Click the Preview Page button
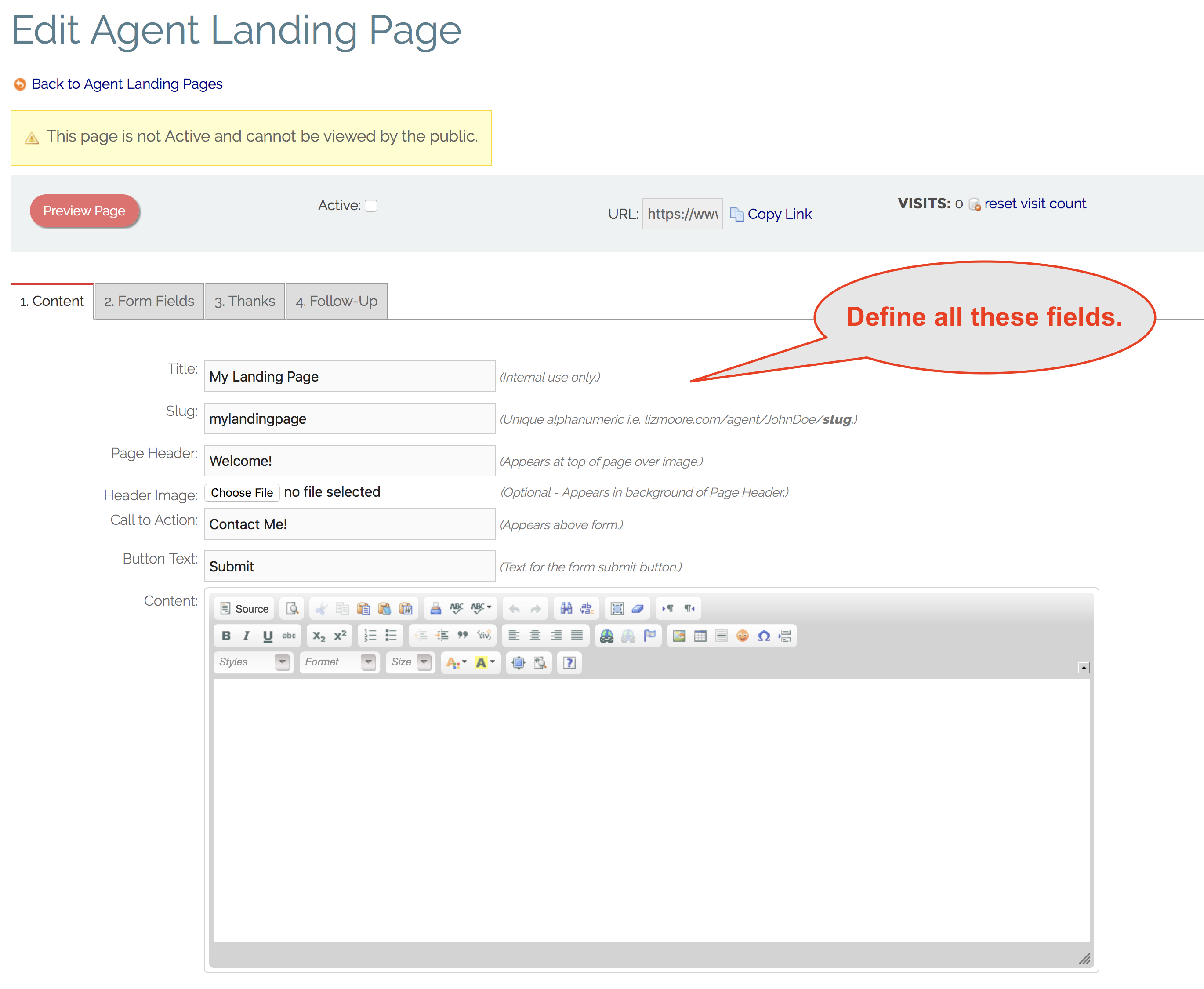This screenshot has height=989, width=1204. [x=84, y=211]
